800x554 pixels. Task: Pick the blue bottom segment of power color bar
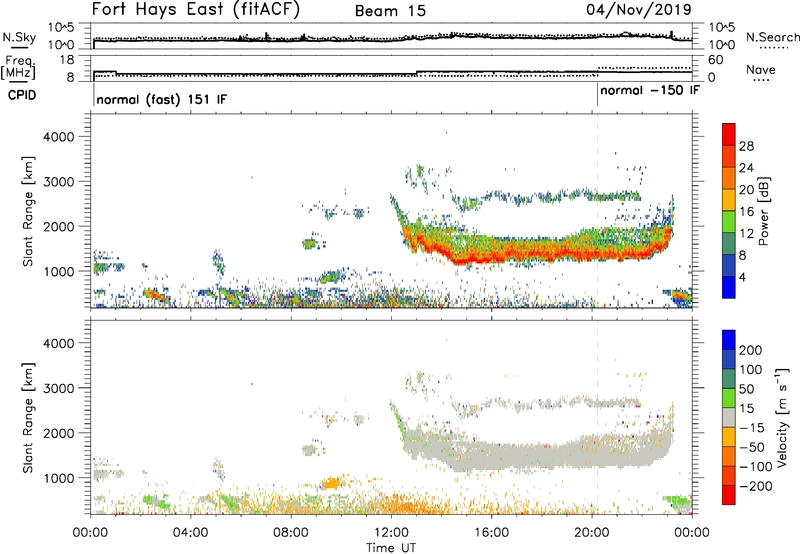[729, 287]
